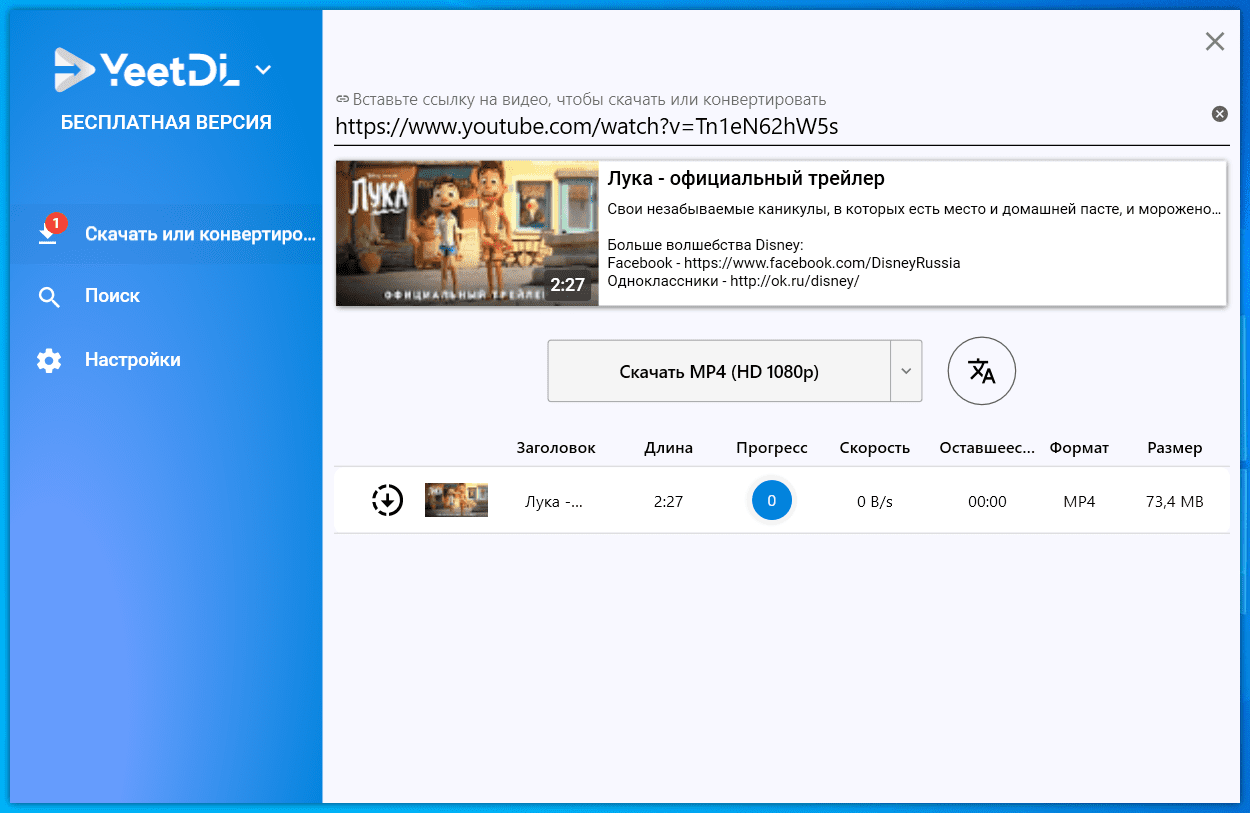The image size is (1250, 813).
Task: Click the Размер column header
Action: pos(1175,448)
